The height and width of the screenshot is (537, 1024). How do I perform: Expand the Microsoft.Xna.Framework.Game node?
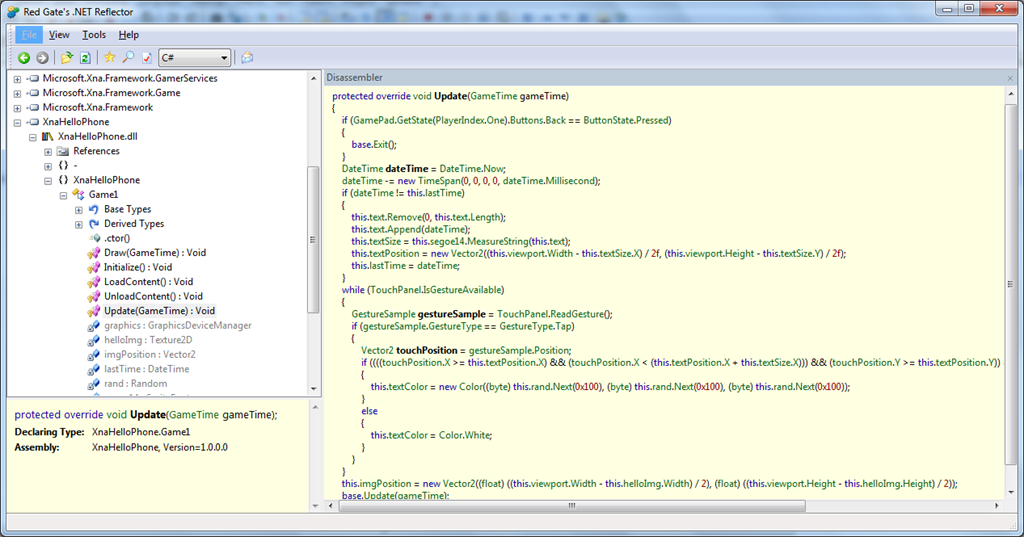click(18, 93)
